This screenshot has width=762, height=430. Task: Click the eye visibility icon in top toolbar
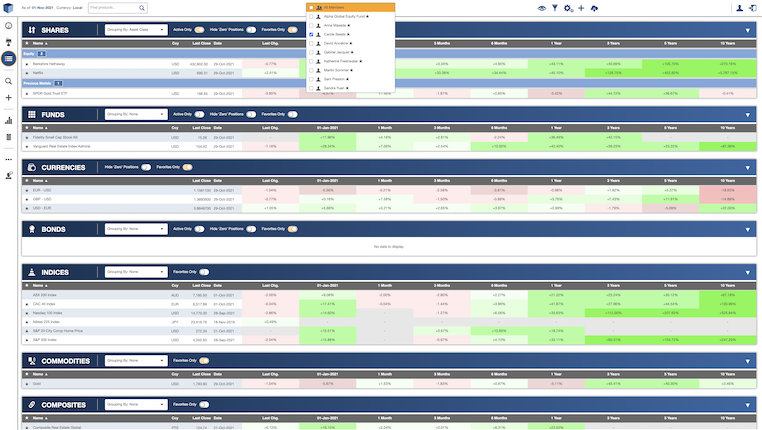pyautogui.click(x=542, y=8)
